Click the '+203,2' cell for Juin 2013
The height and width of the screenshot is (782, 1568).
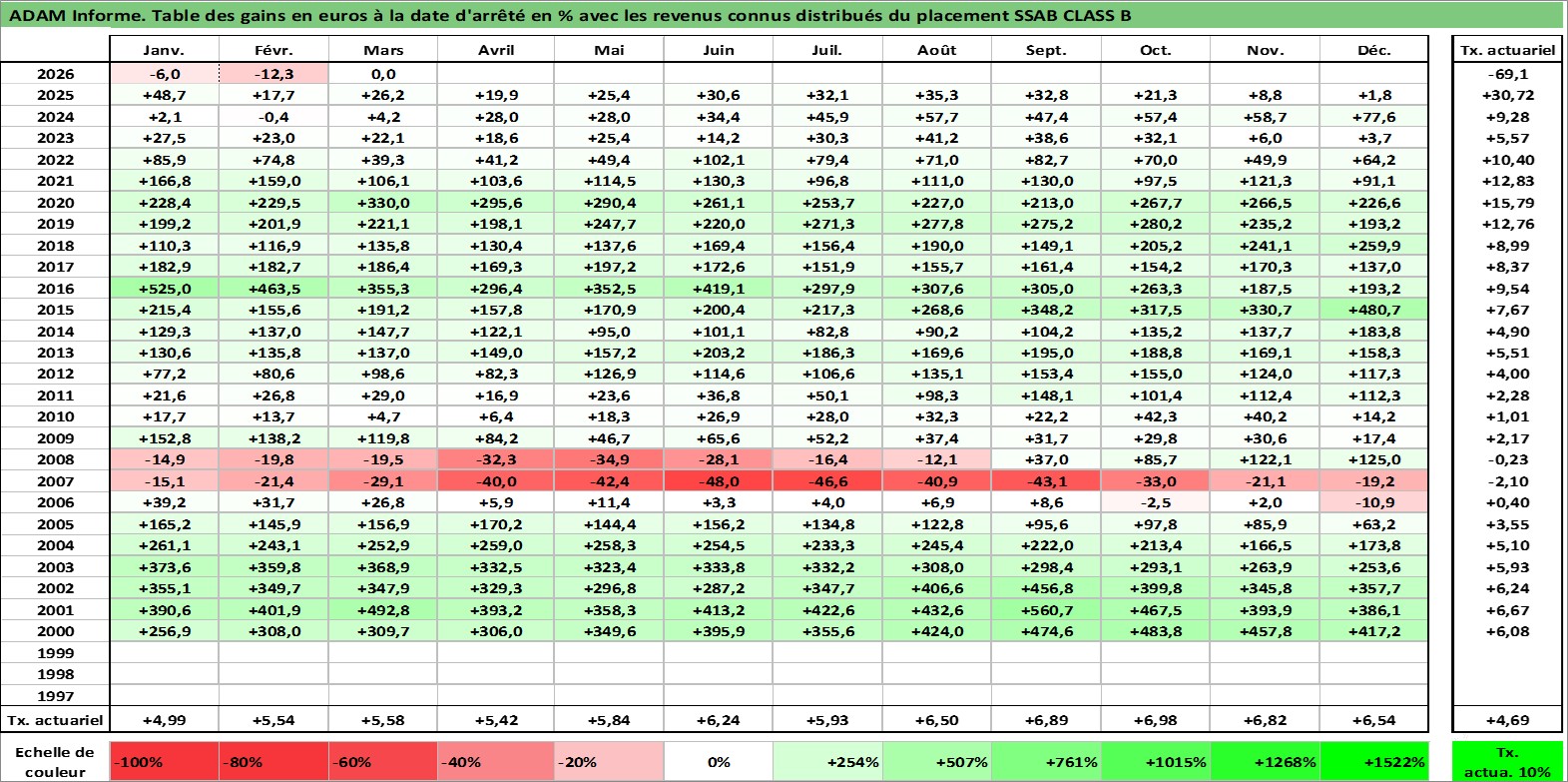[x=718, y=353]
